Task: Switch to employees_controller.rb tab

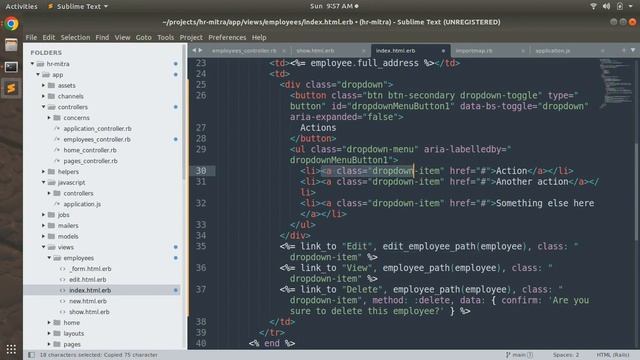Action: (244, 51)
